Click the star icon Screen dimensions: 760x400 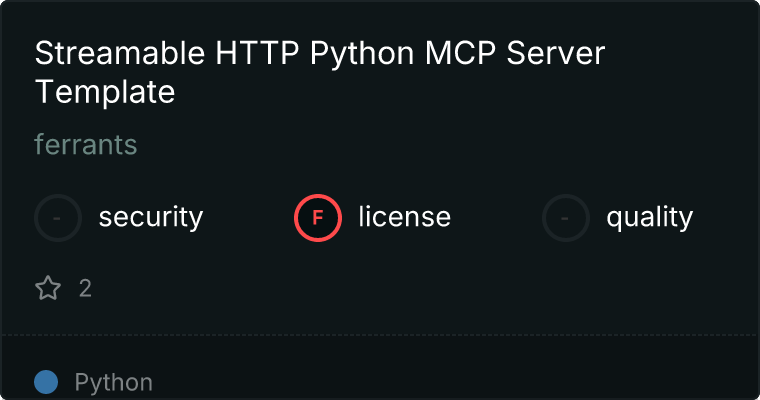48,289
